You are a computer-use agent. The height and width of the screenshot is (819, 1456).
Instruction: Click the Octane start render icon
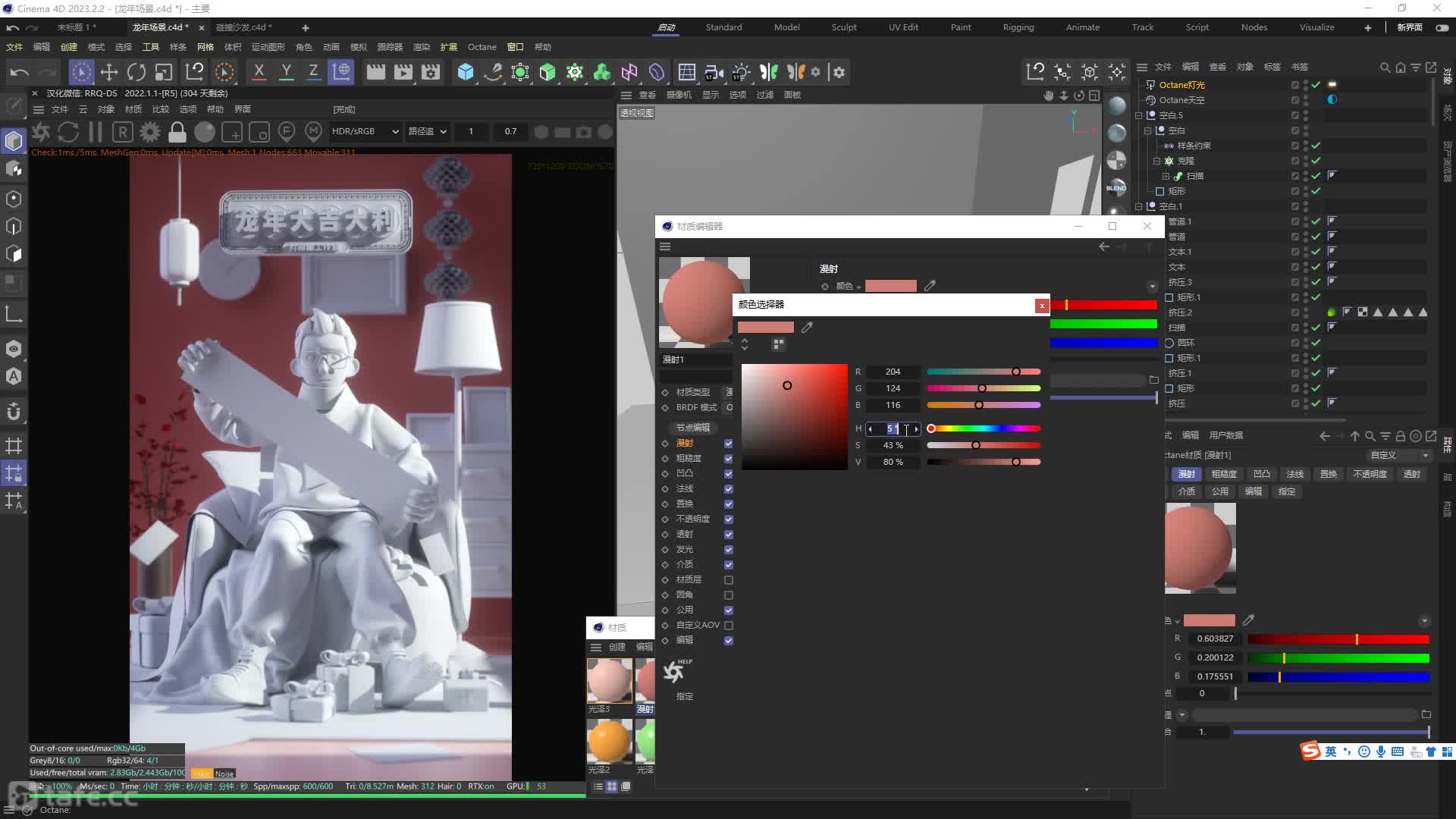coord(41,132)
